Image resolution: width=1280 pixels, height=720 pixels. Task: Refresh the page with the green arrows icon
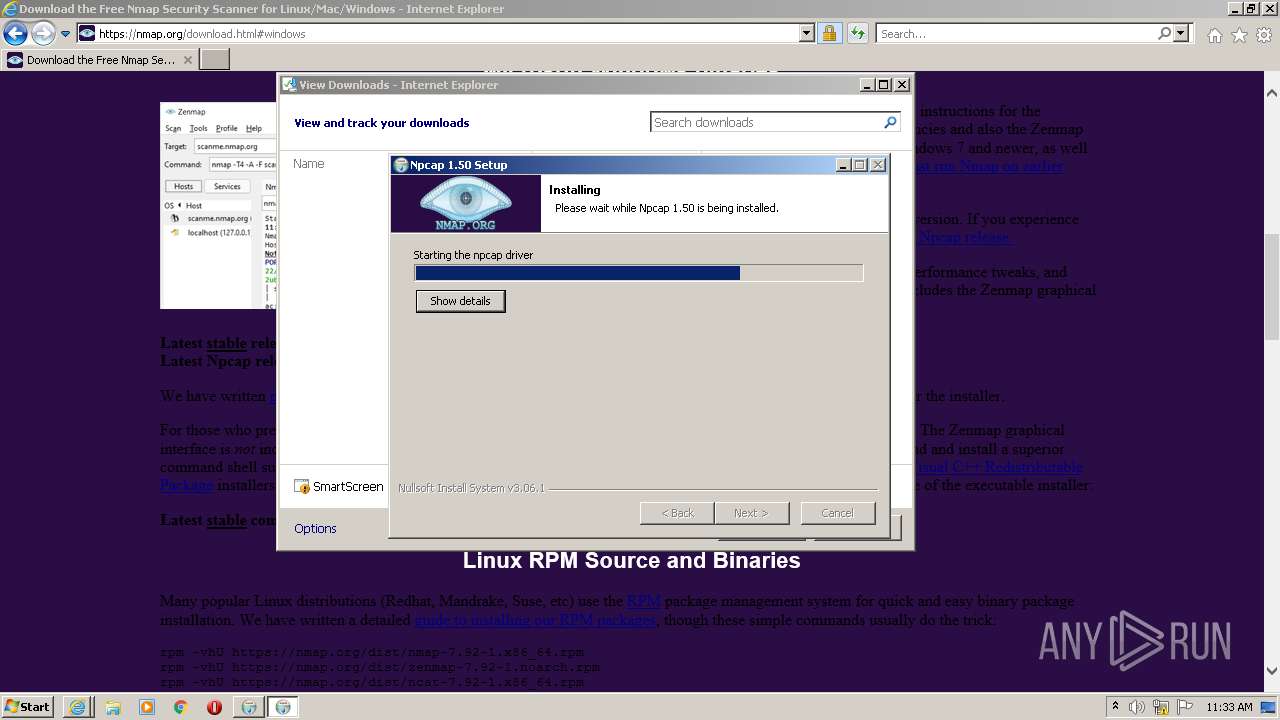click(x=857, y=33)
